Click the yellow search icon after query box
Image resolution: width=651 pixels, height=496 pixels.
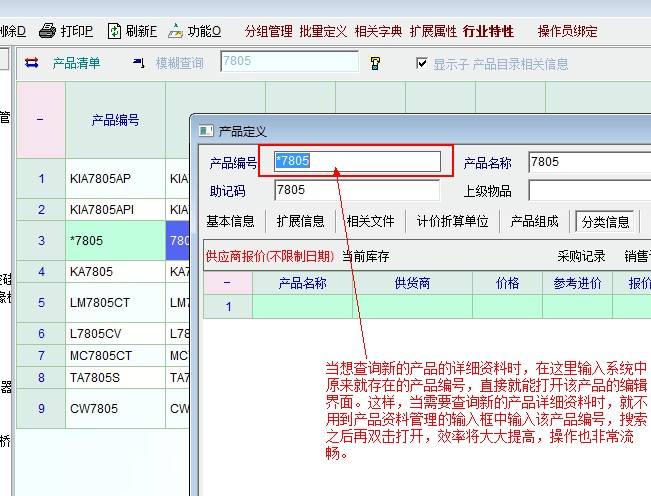[375, 63]
